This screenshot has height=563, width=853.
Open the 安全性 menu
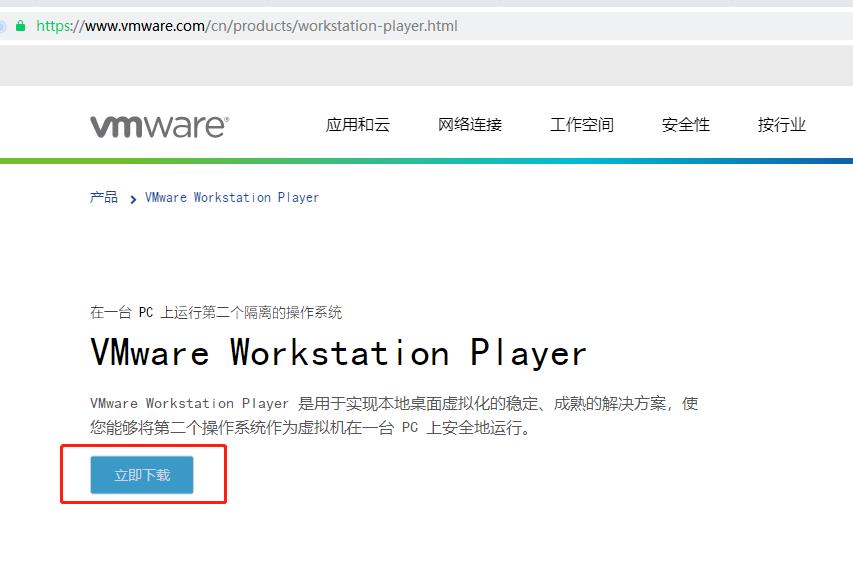685,125
